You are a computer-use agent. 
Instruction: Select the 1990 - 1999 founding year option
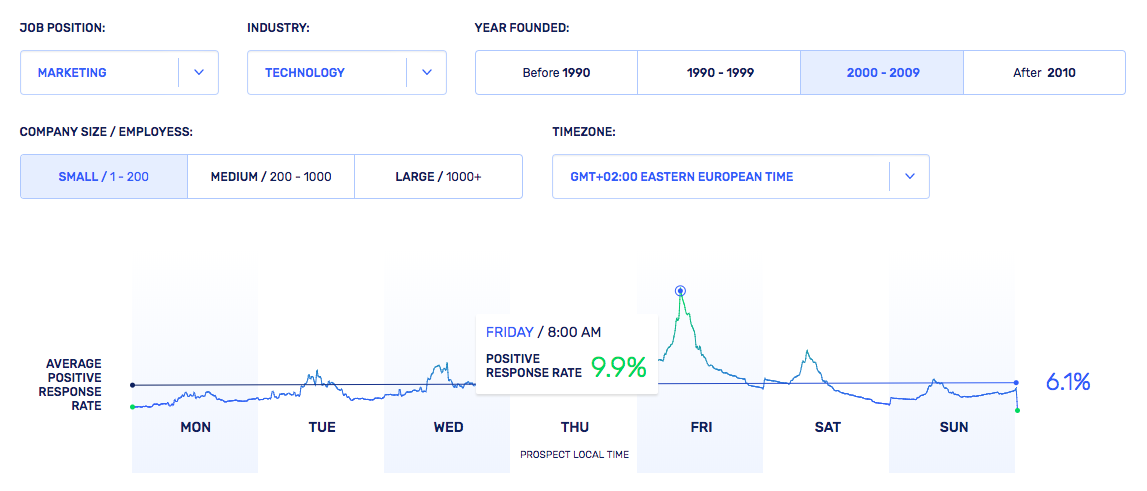click(718, 72)
